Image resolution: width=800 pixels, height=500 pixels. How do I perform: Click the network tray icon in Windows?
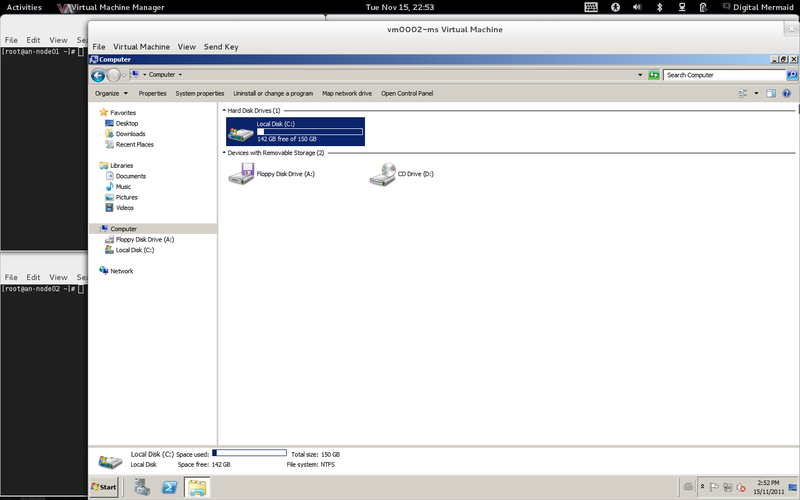[x=728, y=487]
